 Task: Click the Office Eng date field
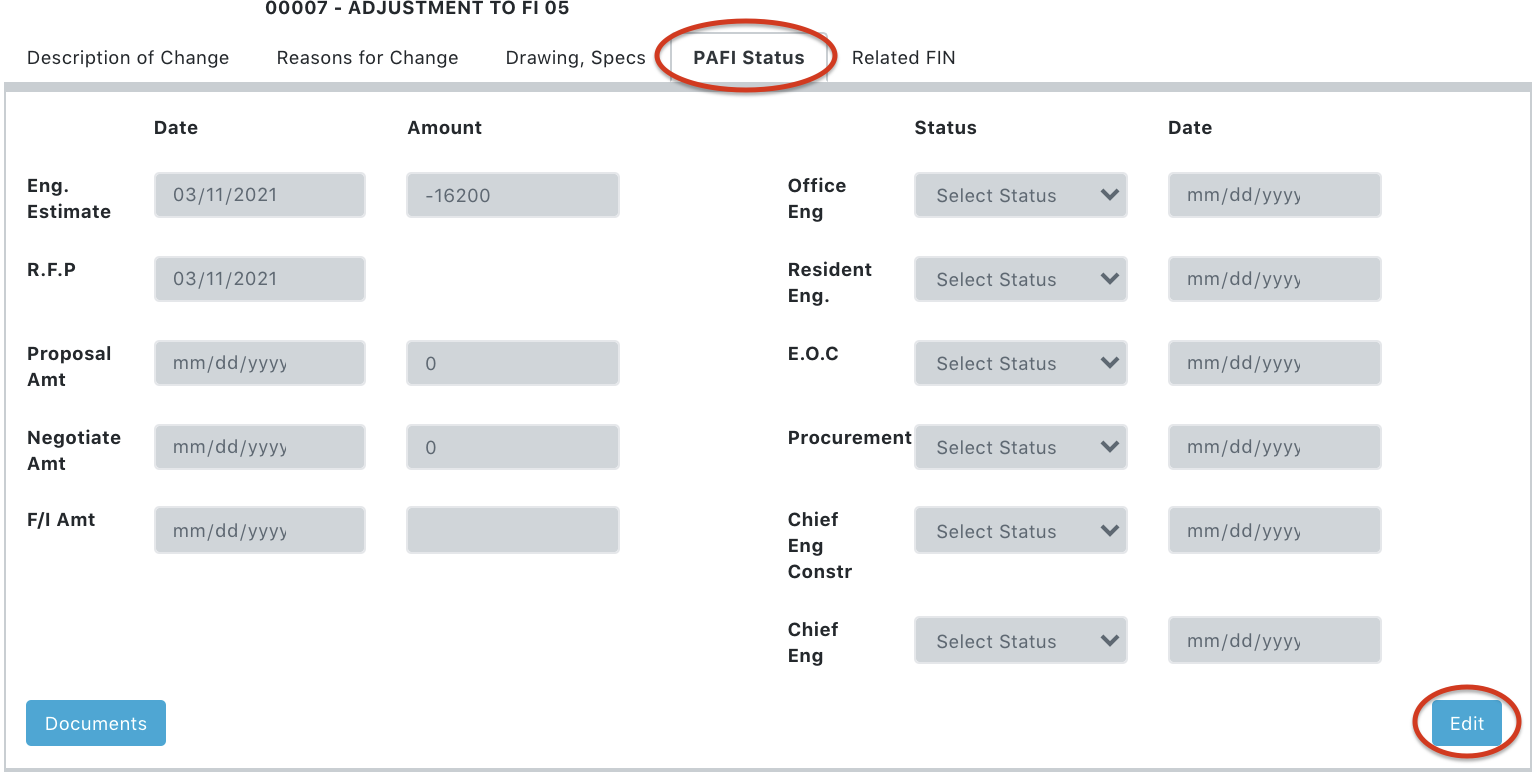(1274, 195)
